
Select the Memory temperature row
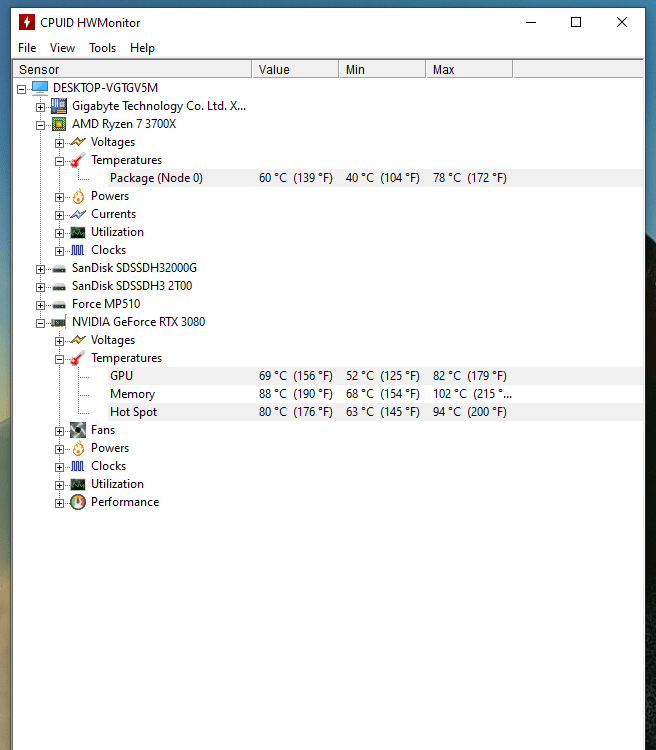click(376, 394)
